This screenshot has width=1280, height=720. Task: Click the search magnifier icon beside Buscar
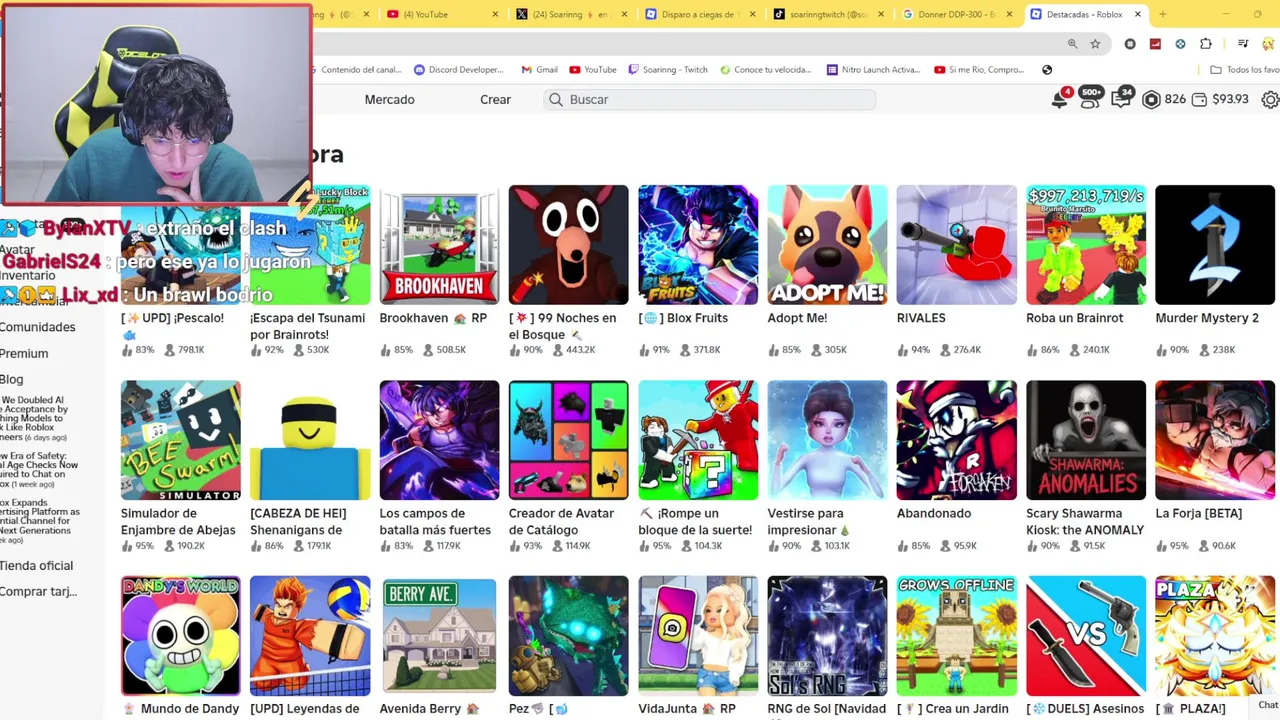point(556,100)
